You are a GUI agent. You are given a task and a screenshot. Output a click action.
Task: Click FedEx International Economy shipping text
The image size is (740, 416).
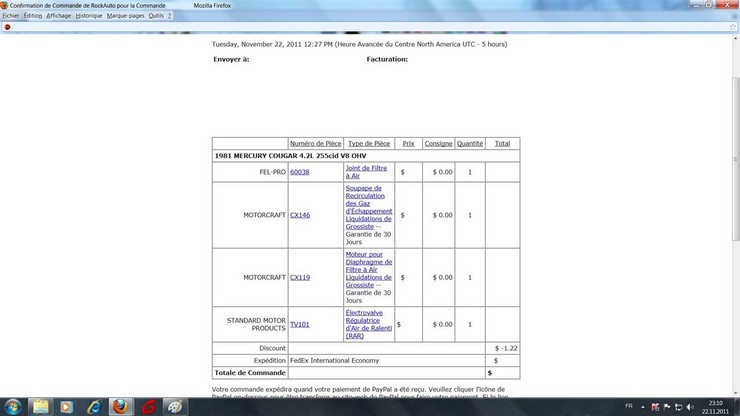335,360
